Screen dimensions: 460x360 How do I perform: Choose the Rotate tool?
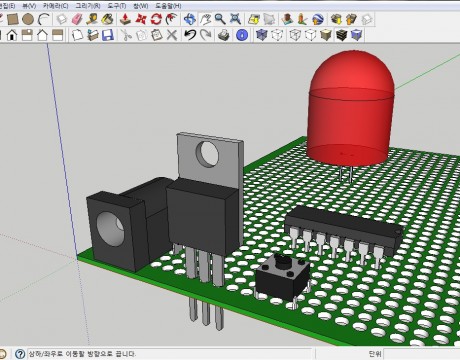coord(156,19)
